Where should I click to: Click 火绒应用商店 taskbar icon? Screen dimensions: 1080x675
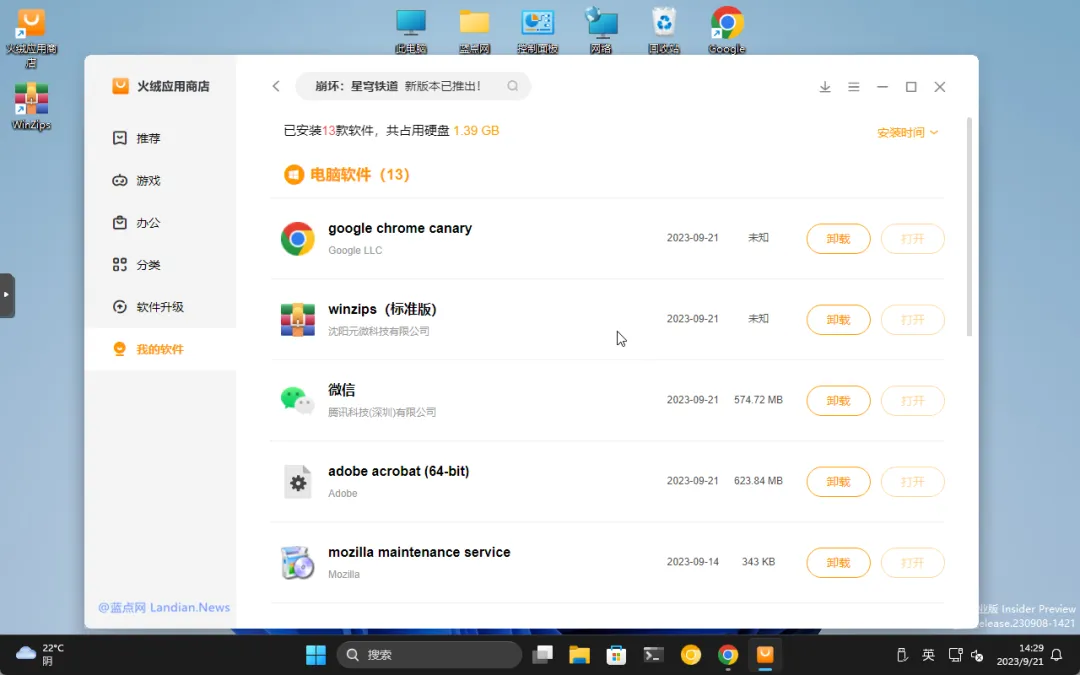coord(765,654)
